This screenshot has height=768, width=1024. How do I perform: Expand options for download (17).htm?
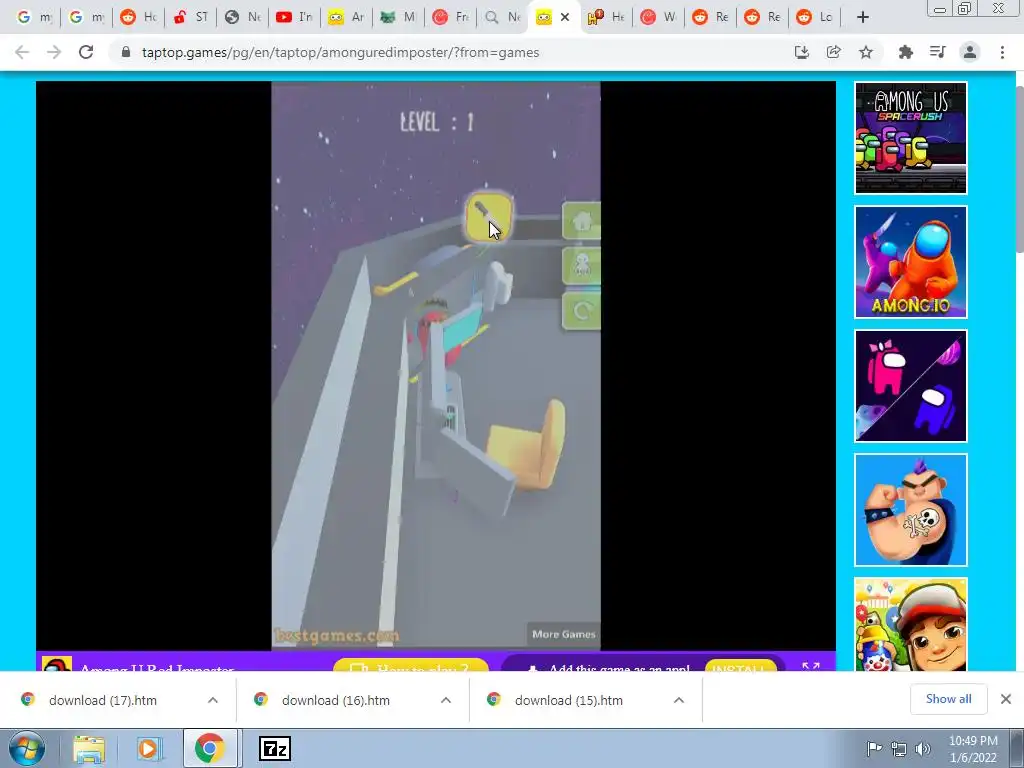tap(213, 700)
